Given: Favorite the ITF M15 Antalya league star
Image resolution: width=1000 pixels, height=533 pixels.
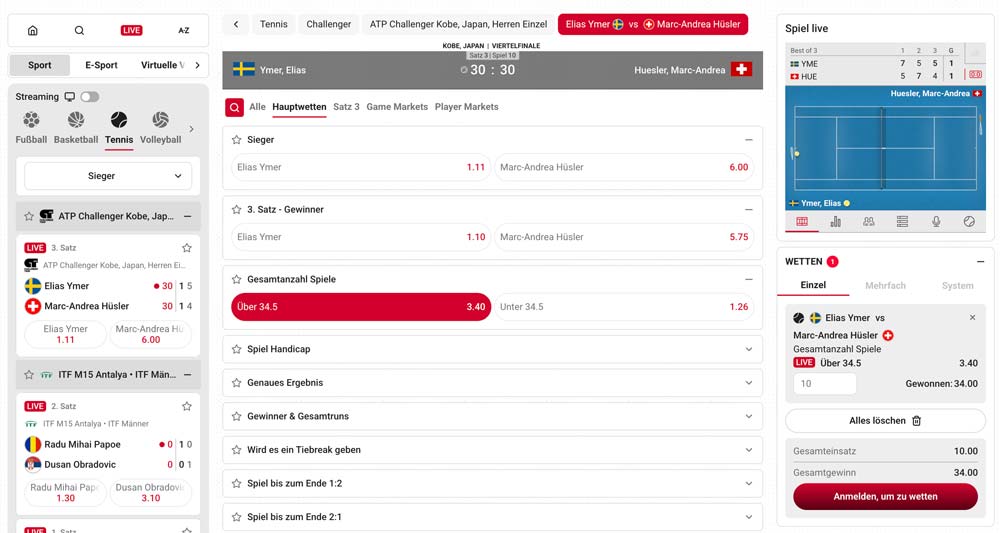Looking at the screenshot, I should pyautogui.click(x=29, y=375).
